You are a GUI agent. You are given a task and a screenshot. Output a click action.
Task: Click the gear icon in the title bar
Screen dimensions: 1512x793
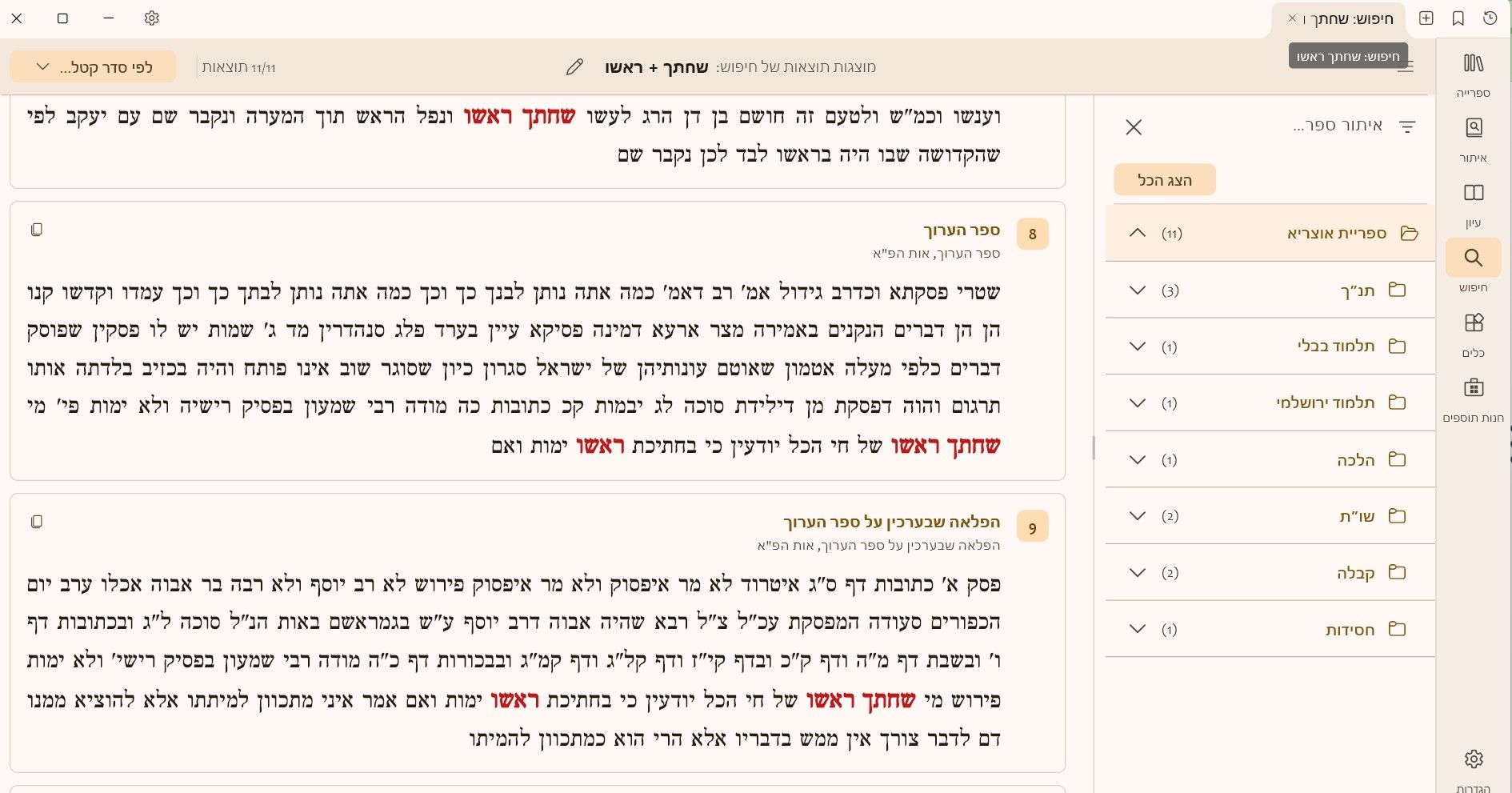coord(151,18)
